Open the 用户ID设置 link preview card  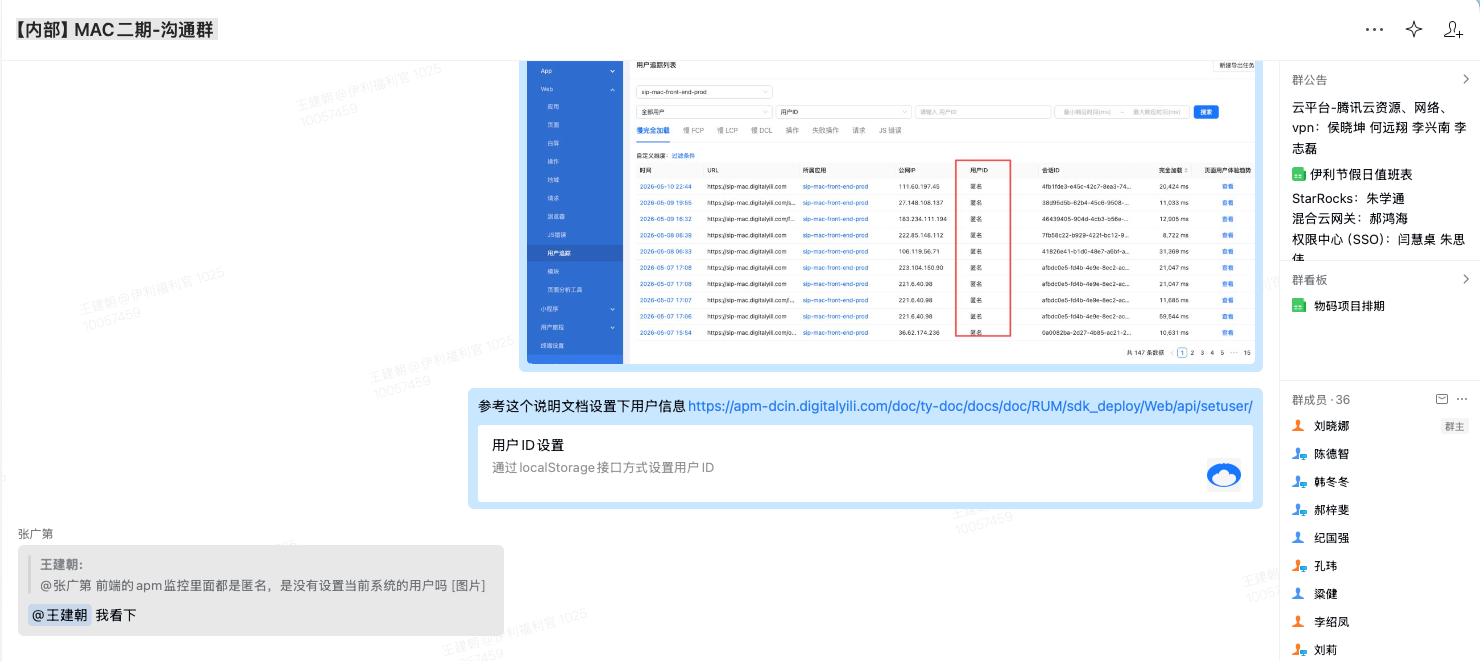click(865, 463)
